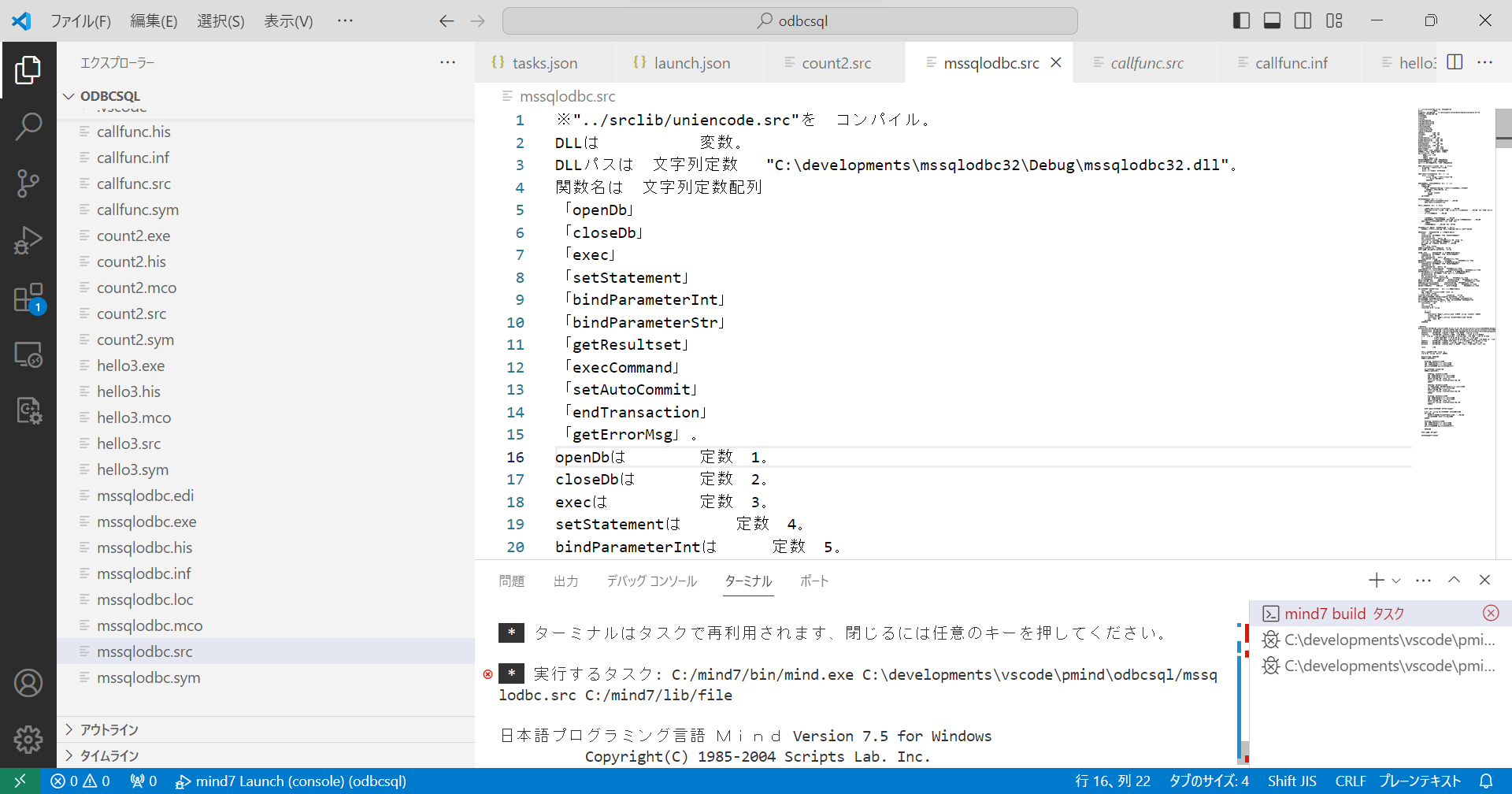
Task: Change the Shift JIS file encoding
Action: pos(1292,781)
